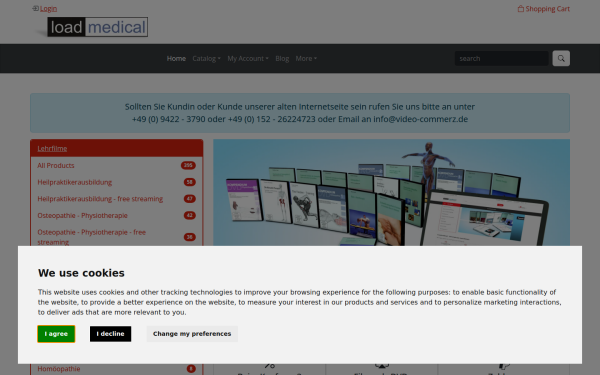Accept cookies with I agree button
The image size is (600, 375).
pos(56,334)
